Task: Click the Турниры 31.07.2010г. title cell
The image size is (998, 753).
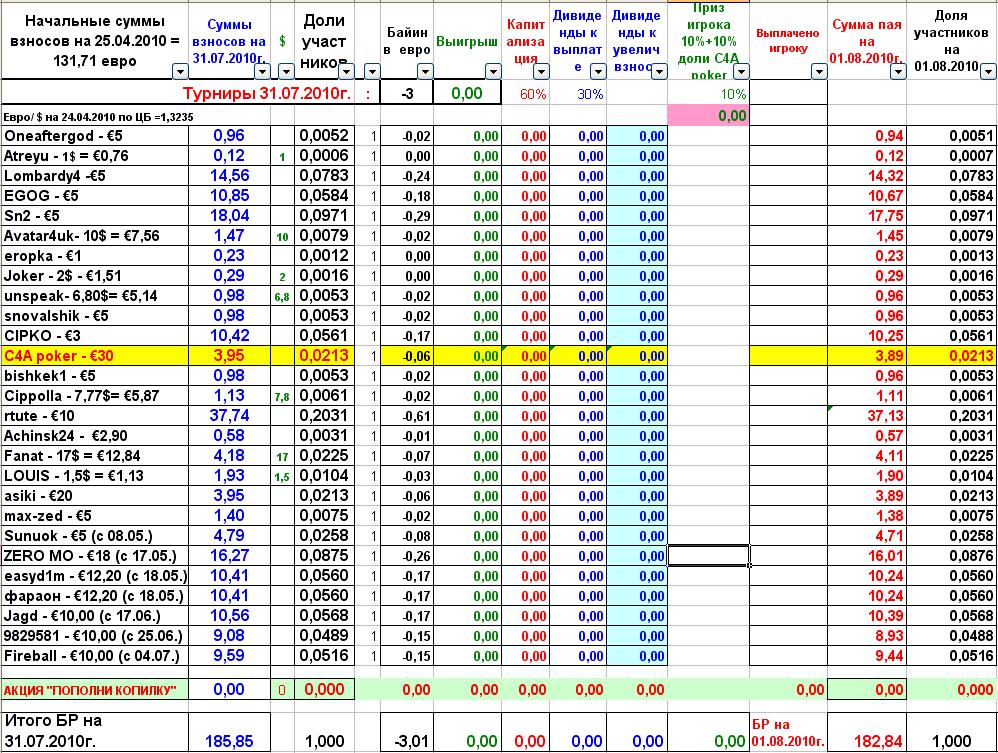Action: click(272, 93)
